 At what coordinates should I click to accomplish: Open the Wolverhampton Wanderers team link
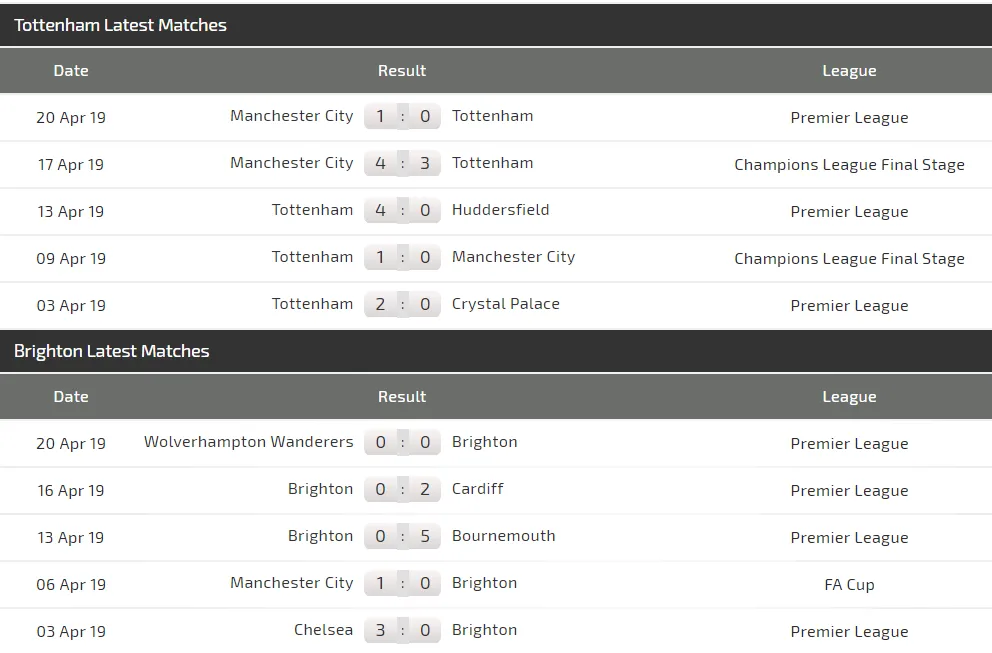click(248, 442)
